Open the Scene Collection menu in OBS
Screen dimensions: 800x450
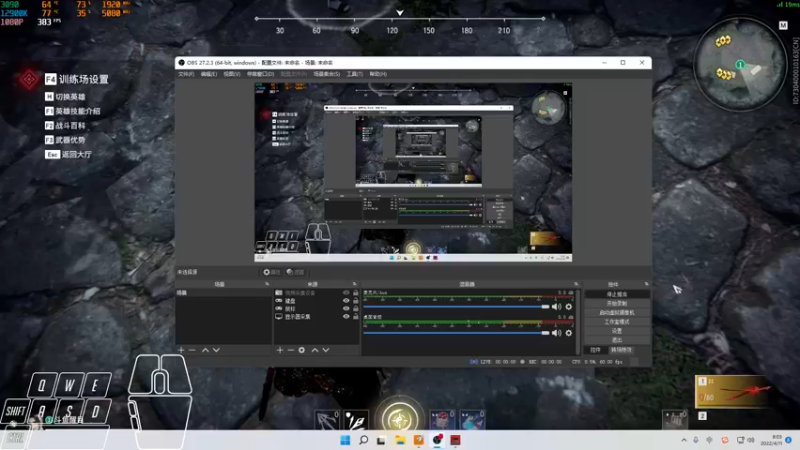[x=327, y=74]
